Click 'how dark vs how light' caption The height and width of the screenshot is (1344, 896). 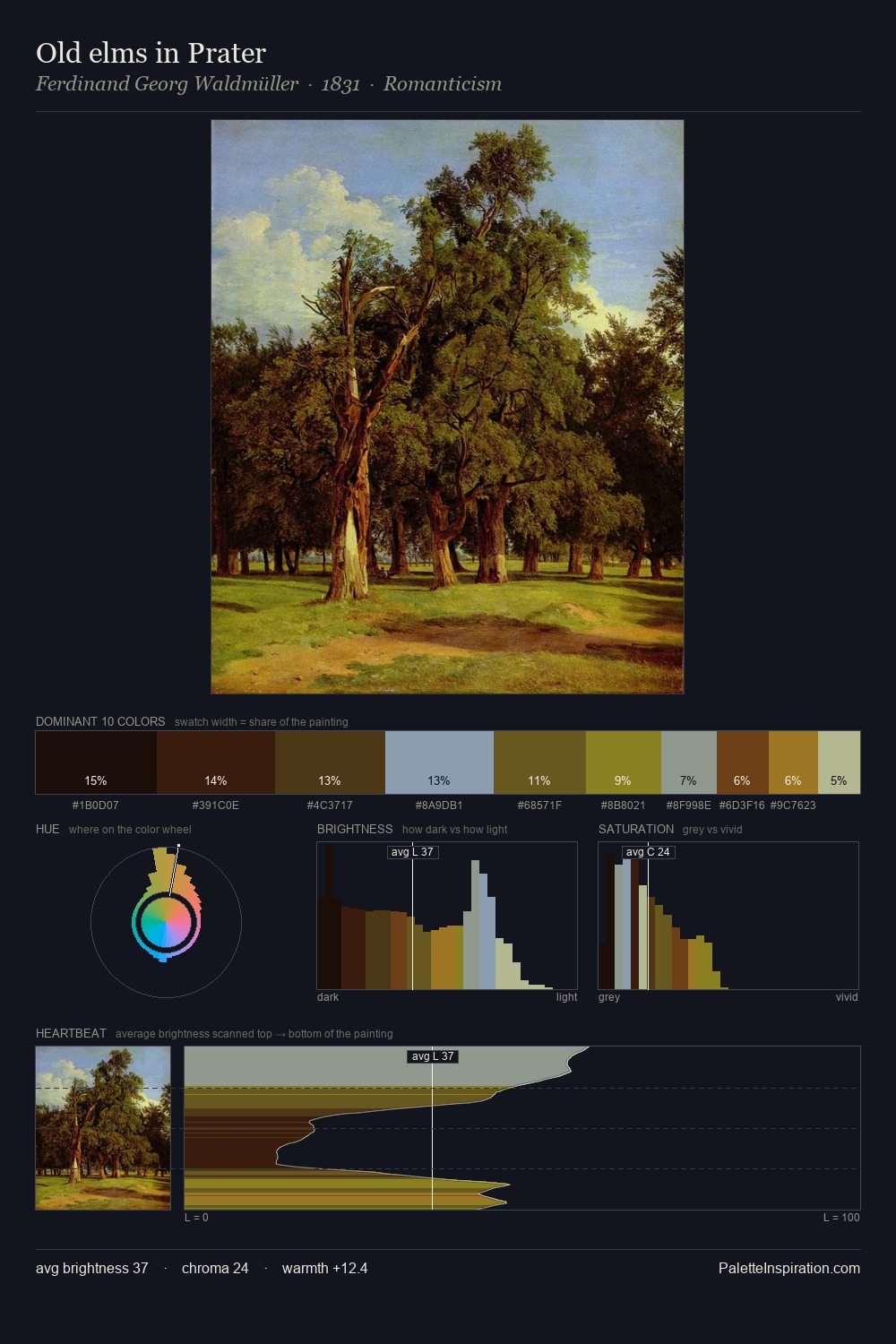click(454, 830)
